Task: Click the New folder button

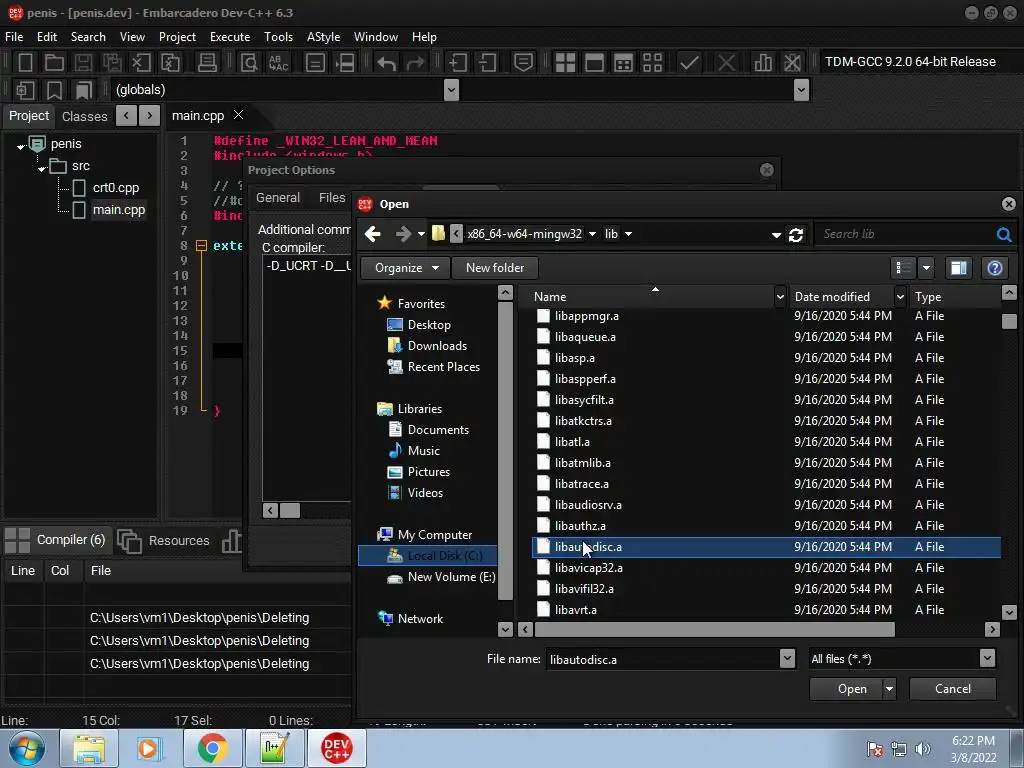Action: coord(494,268)
